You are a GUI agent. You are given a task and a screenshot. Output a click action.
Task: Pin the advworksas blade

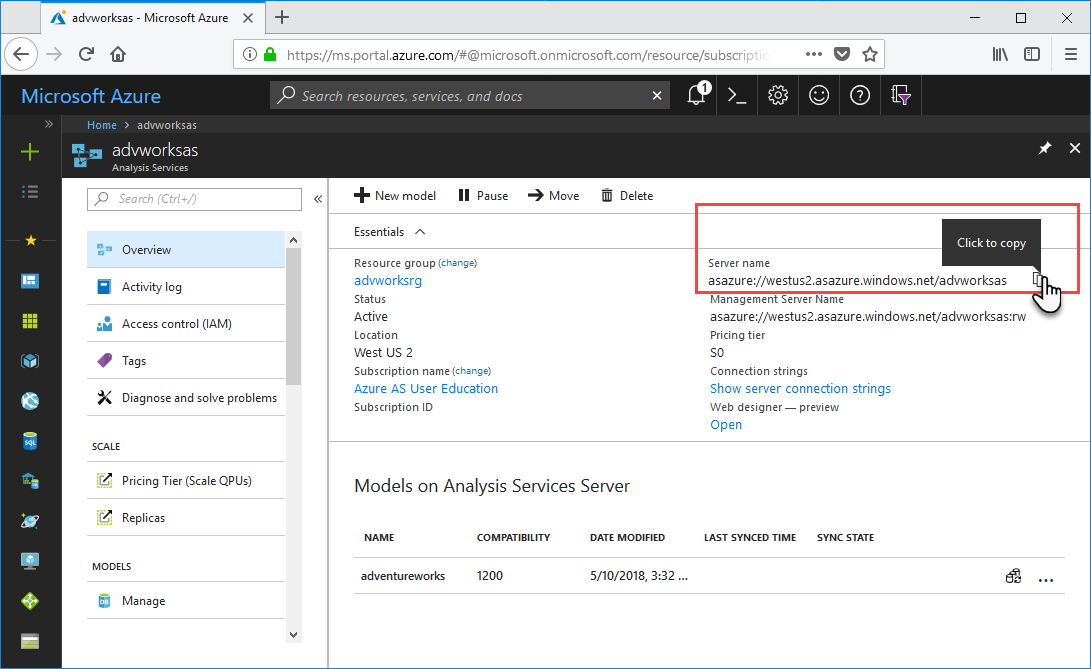tap(1044, 148)
